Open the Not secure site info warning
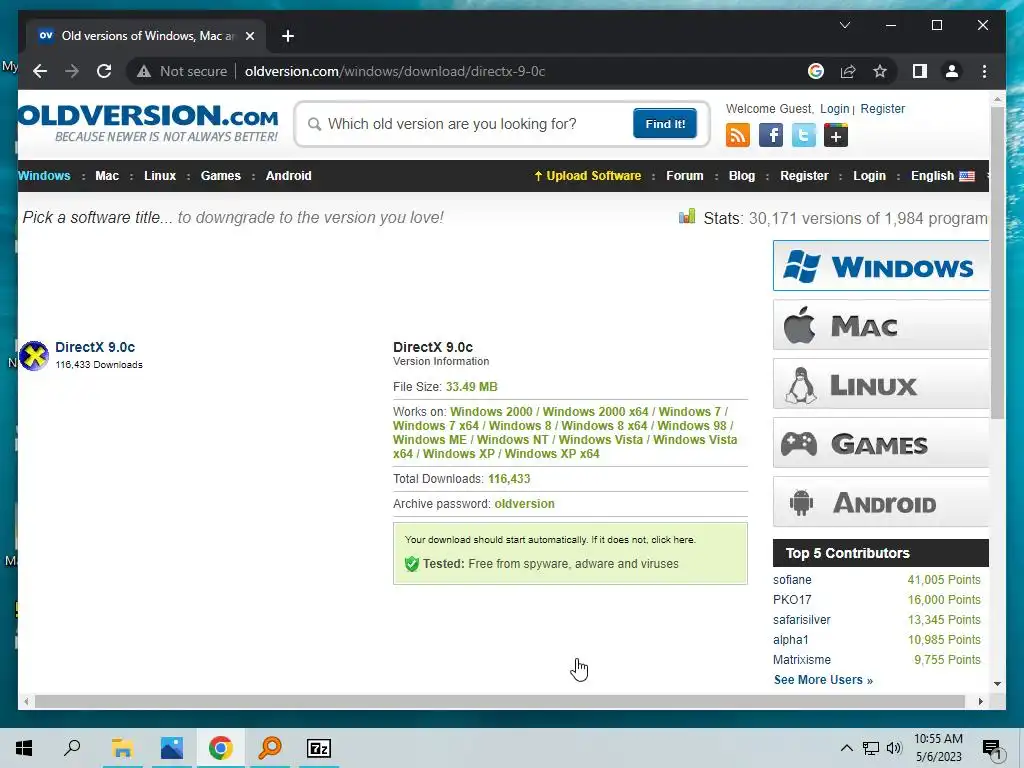Viewport: 1024px width, 768px height. tap(182, 71)
